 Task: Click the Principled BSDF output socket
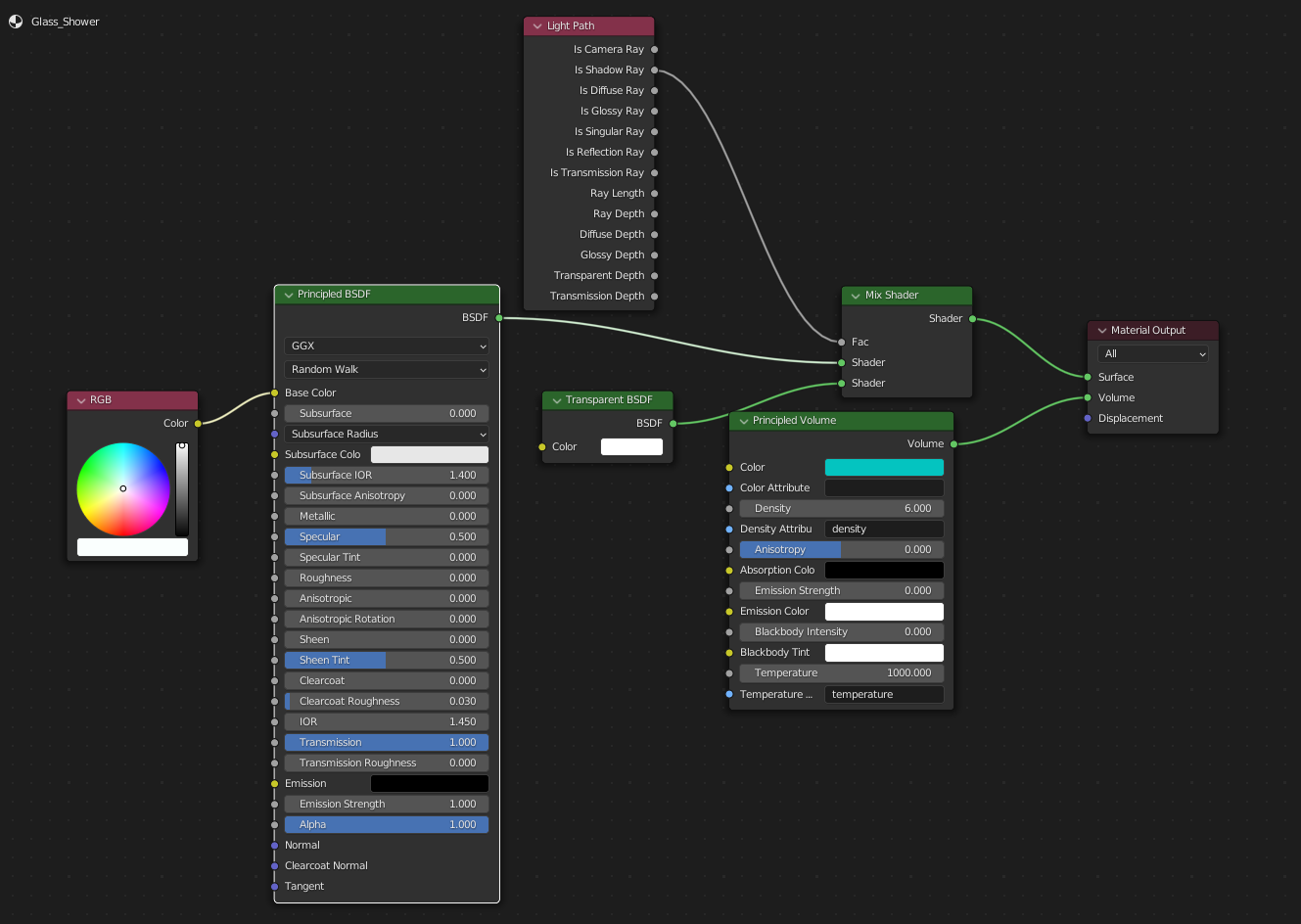coord(499,318)
